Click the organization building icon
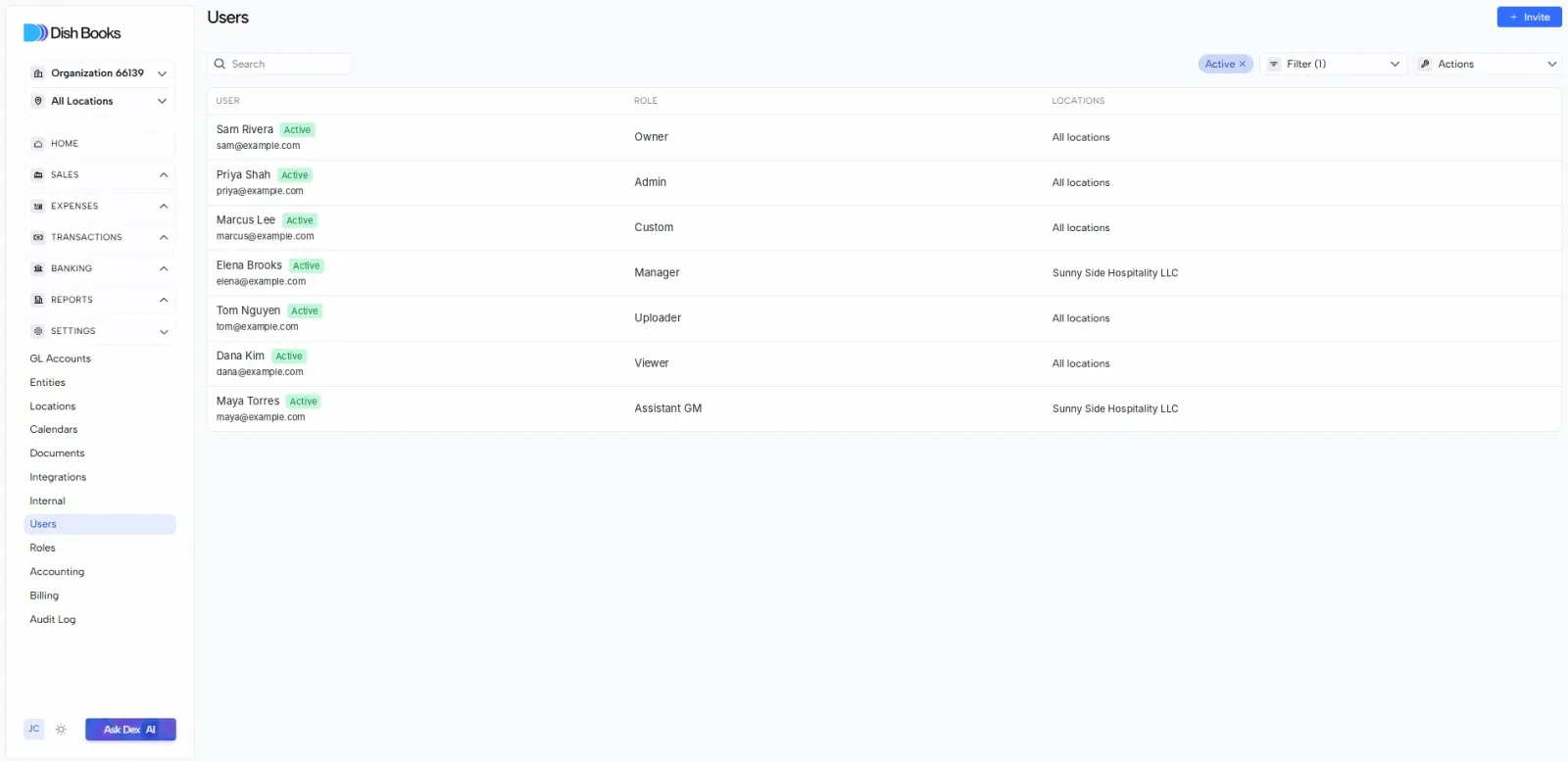 pyautogui.click(x=38, y=73)
